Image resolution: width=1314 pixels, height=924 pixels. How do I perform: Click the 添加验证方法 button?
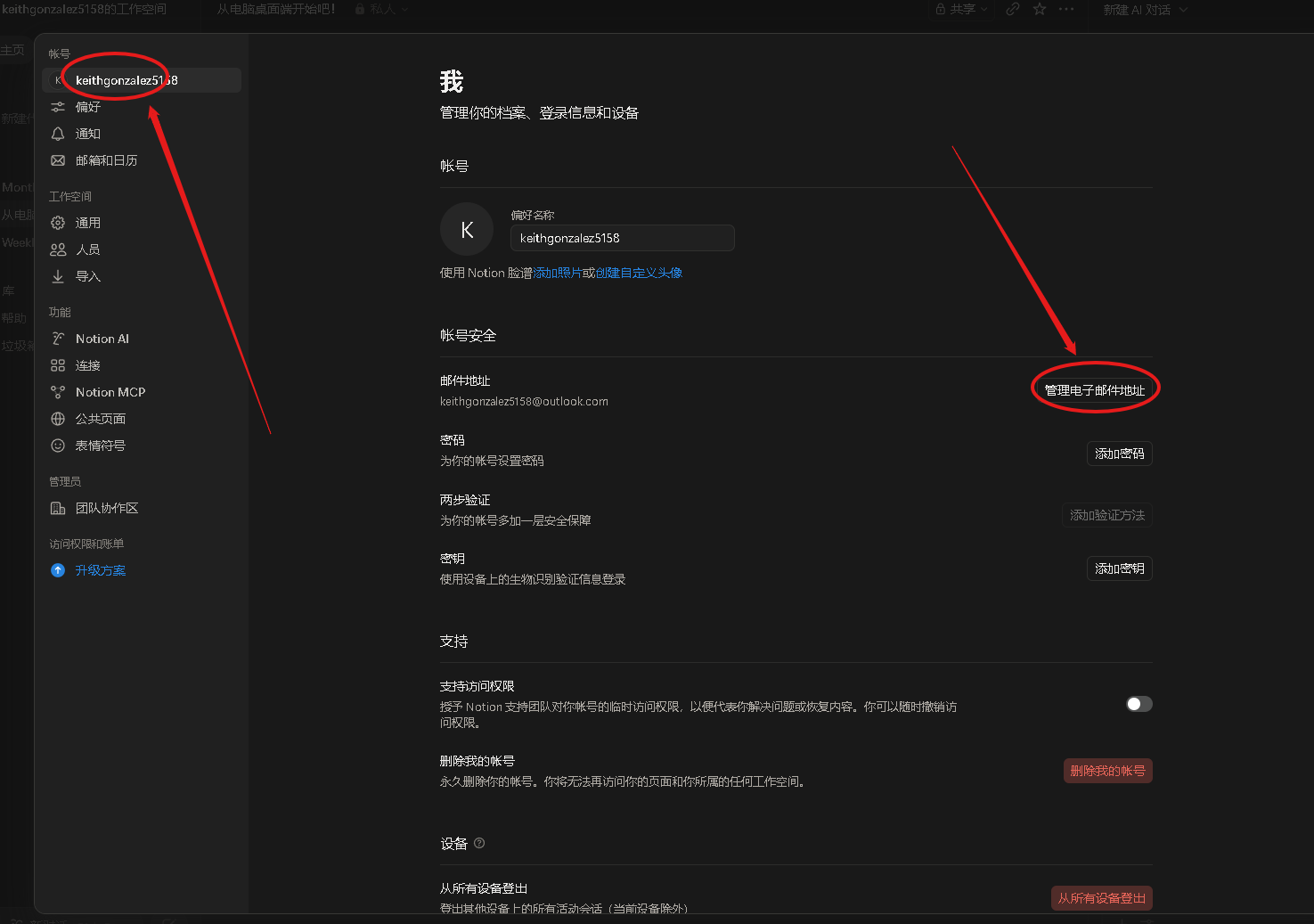point(1107,515)
